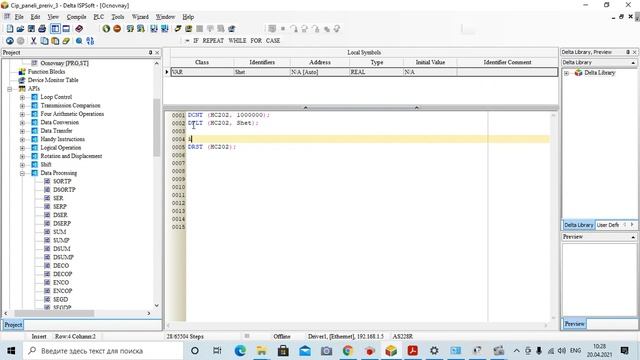Click the eraser delete icon
Screen dimensions: 640x360
click(x=66, y=41)
